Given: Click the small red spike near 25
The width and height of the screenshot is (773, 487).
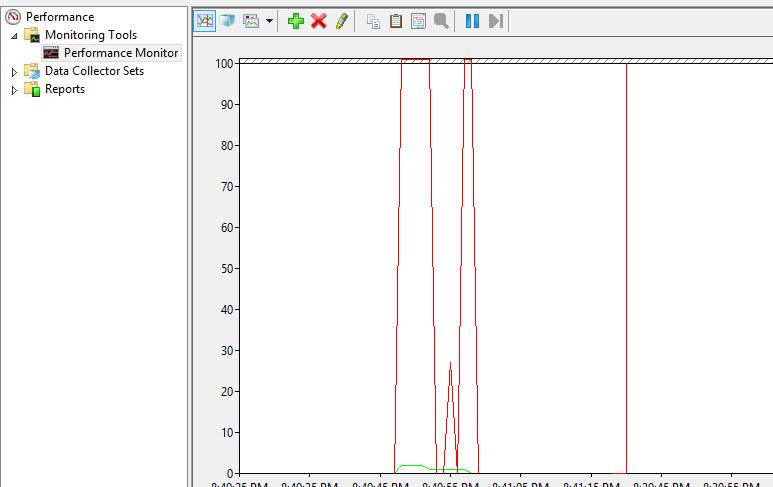Looking at the screenshot, I should tap(450, 418).
